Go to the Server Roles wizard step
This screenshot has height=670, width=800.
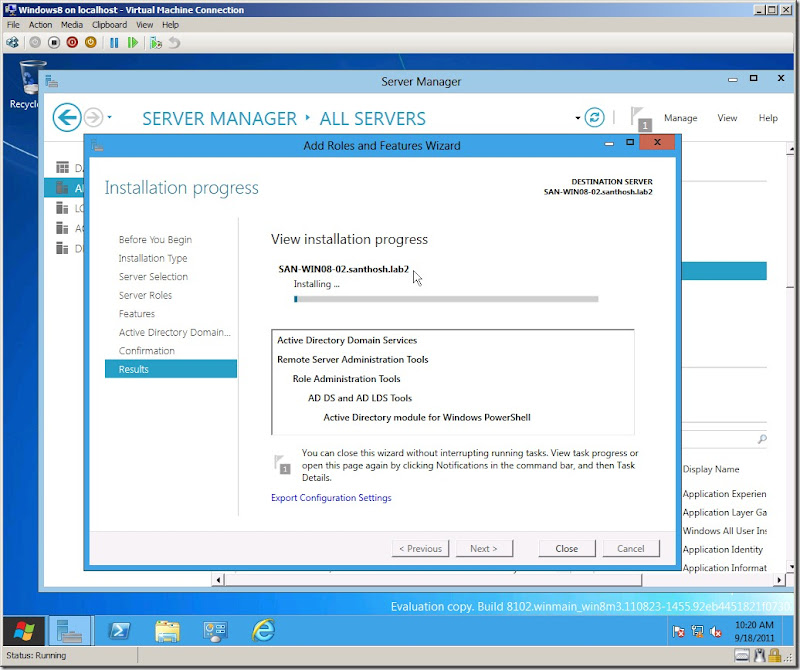pyautogui.click(x=145, y=295)
